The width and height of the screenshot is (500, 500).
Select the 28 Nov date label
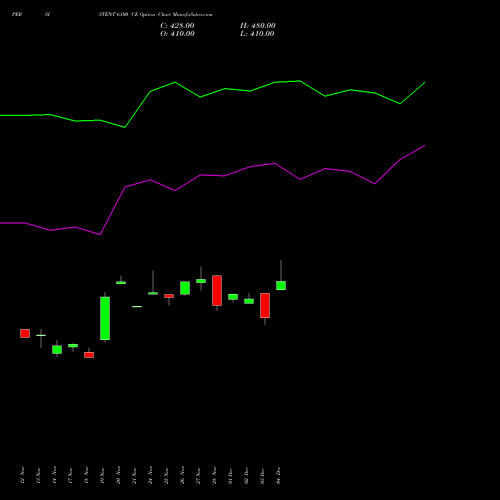tap(214, 475)
